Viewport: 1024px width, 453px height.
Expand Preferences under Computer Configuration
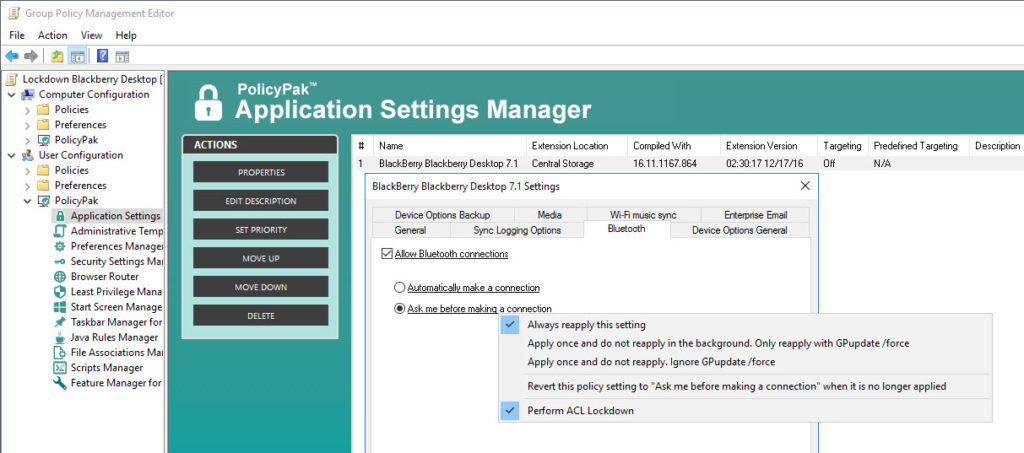(x=27, y=125)
